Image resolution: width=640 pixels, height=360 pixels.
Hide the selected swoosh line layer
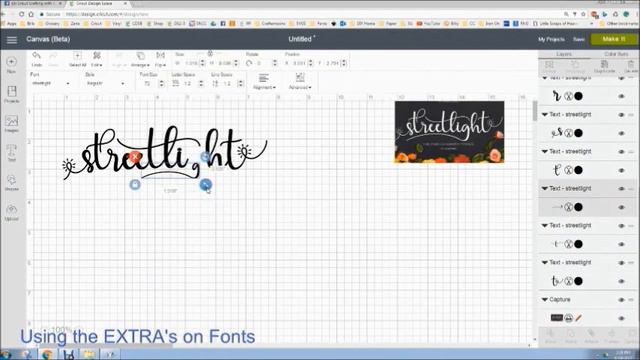622,207
